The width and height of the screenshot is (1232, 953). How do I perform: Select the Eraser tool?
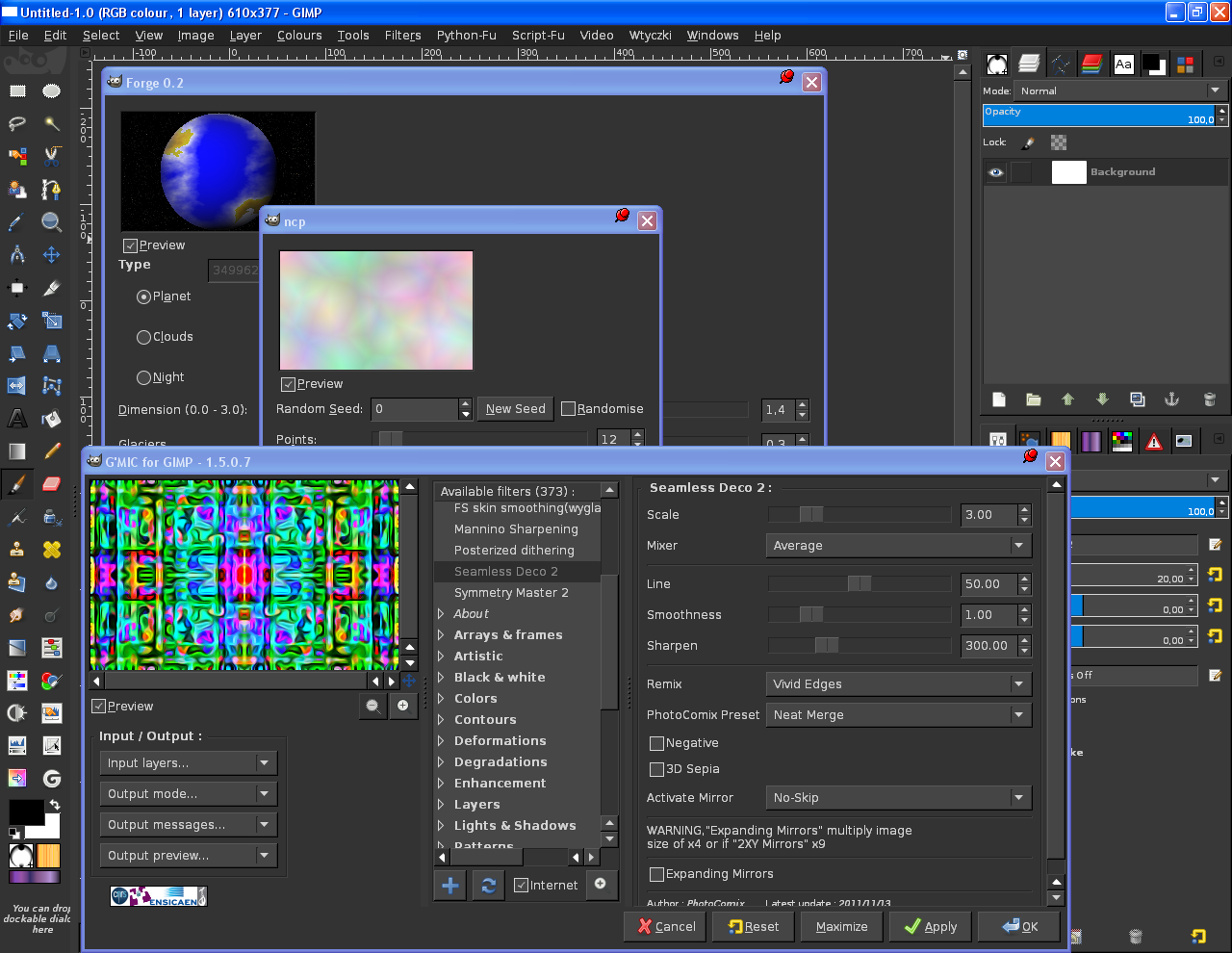(x=52, y=484)
